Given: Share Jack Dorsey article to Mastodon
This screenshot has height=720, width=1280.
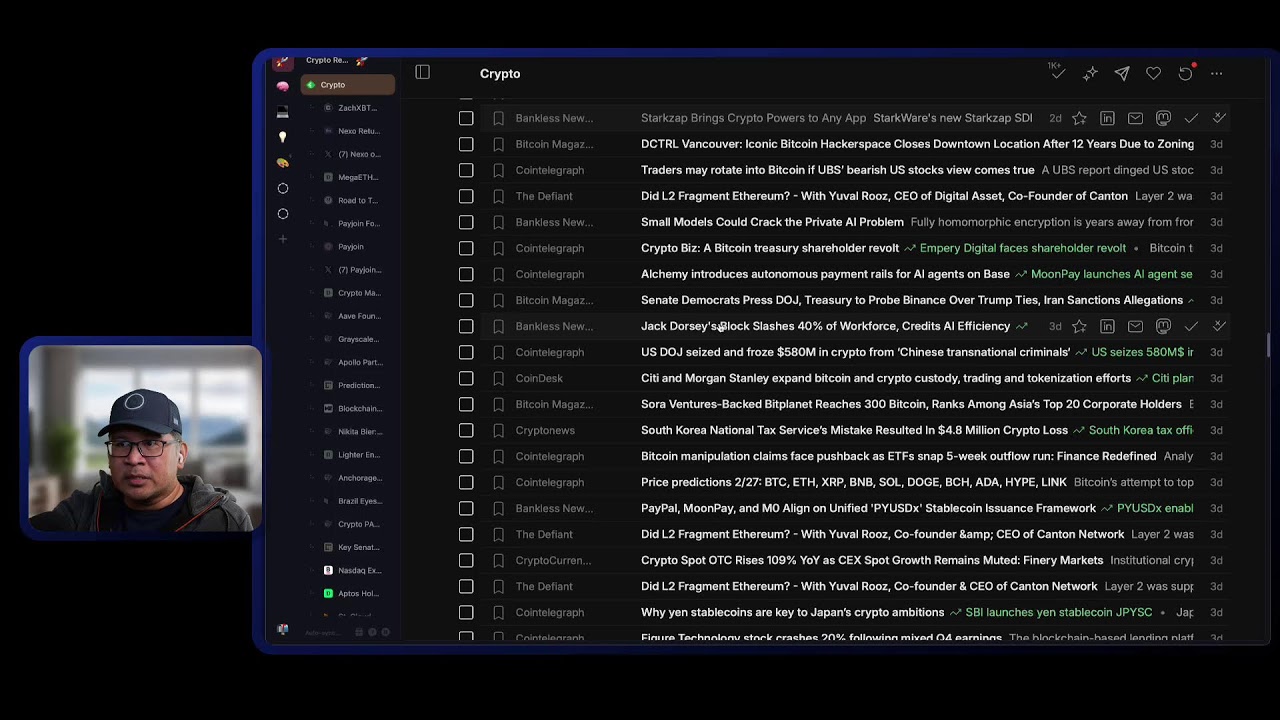Looking at the screenshot, I should tap(1163, 326).
